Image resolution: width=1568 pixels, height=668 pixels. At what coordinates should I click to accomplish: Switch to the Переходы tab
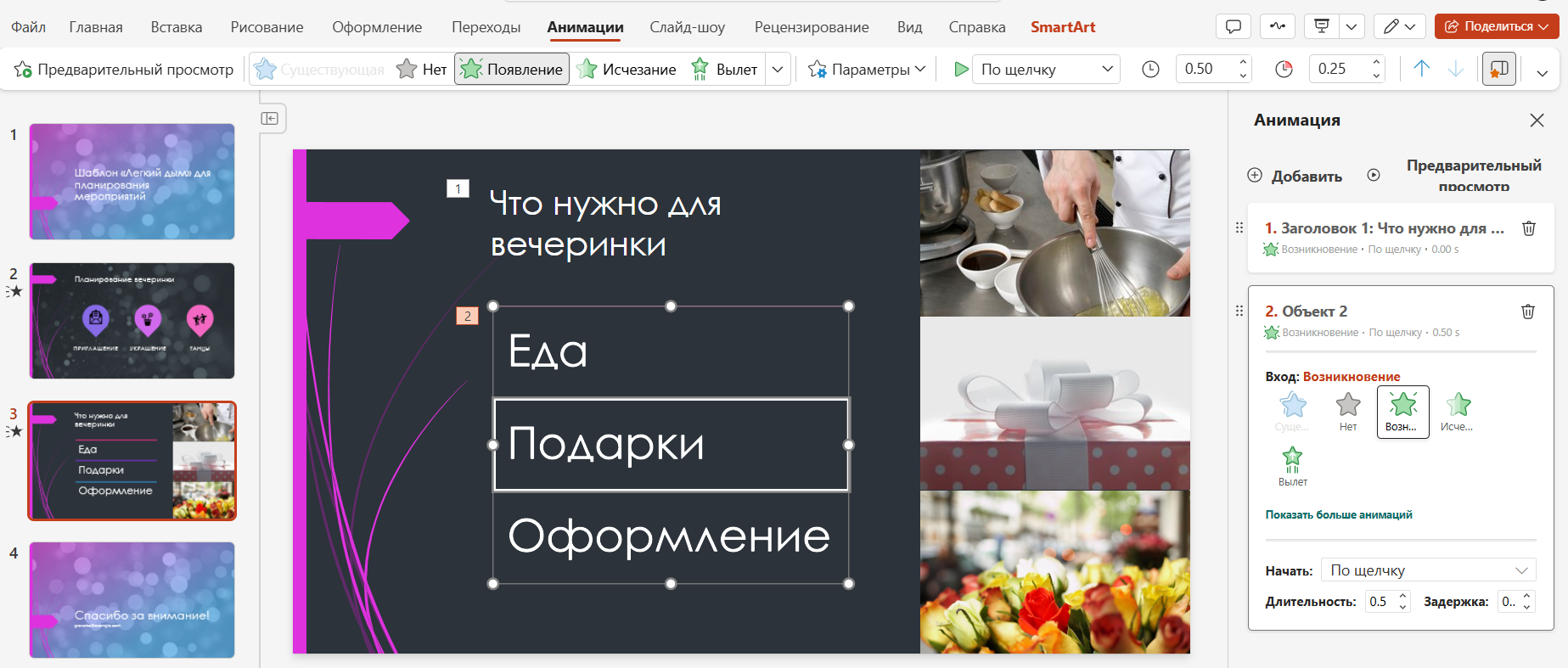point(486,27)
